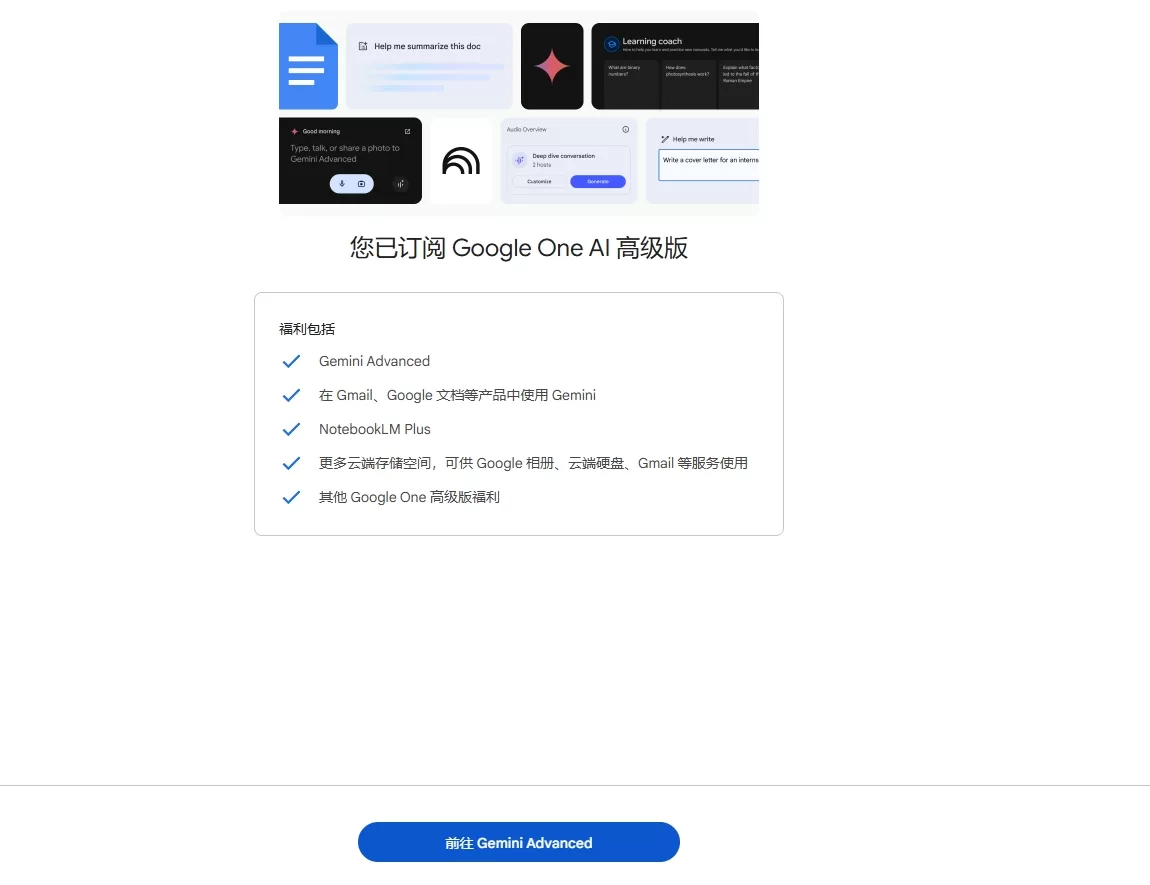
Task: Open the Learning coach card
Action: [x=675, y=66]
